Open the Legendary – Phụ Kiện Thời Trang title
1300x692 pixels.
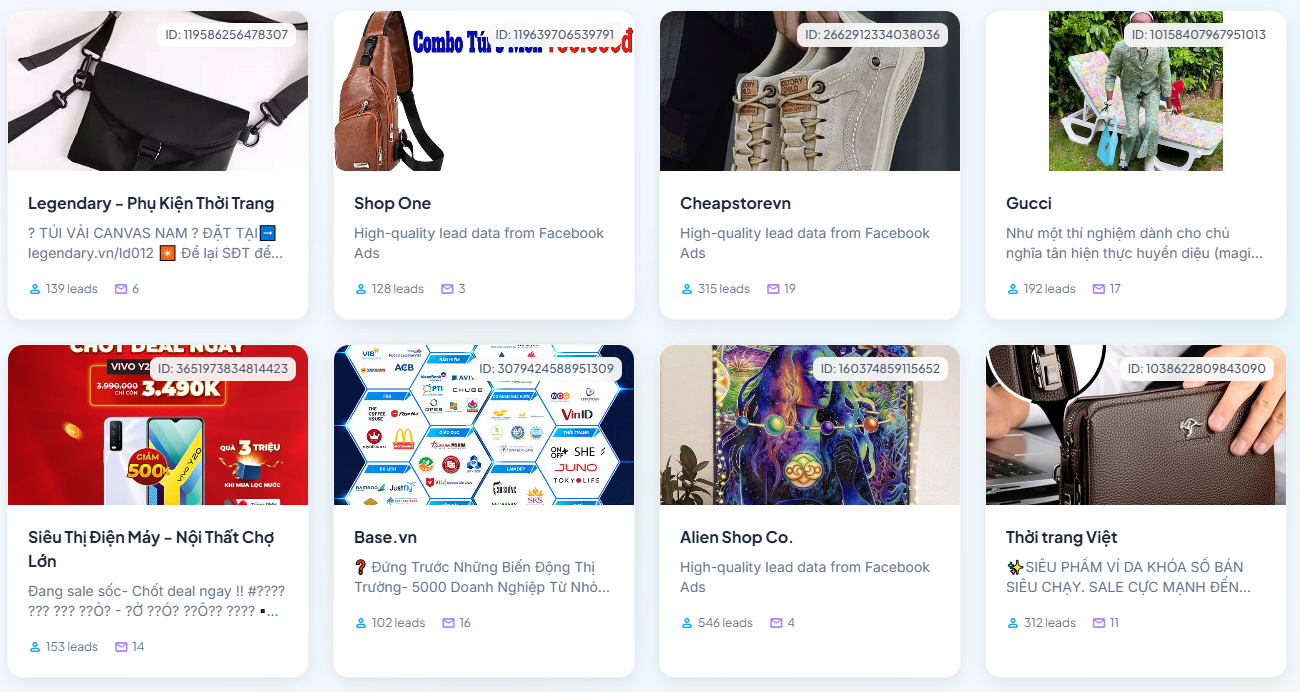151,203
